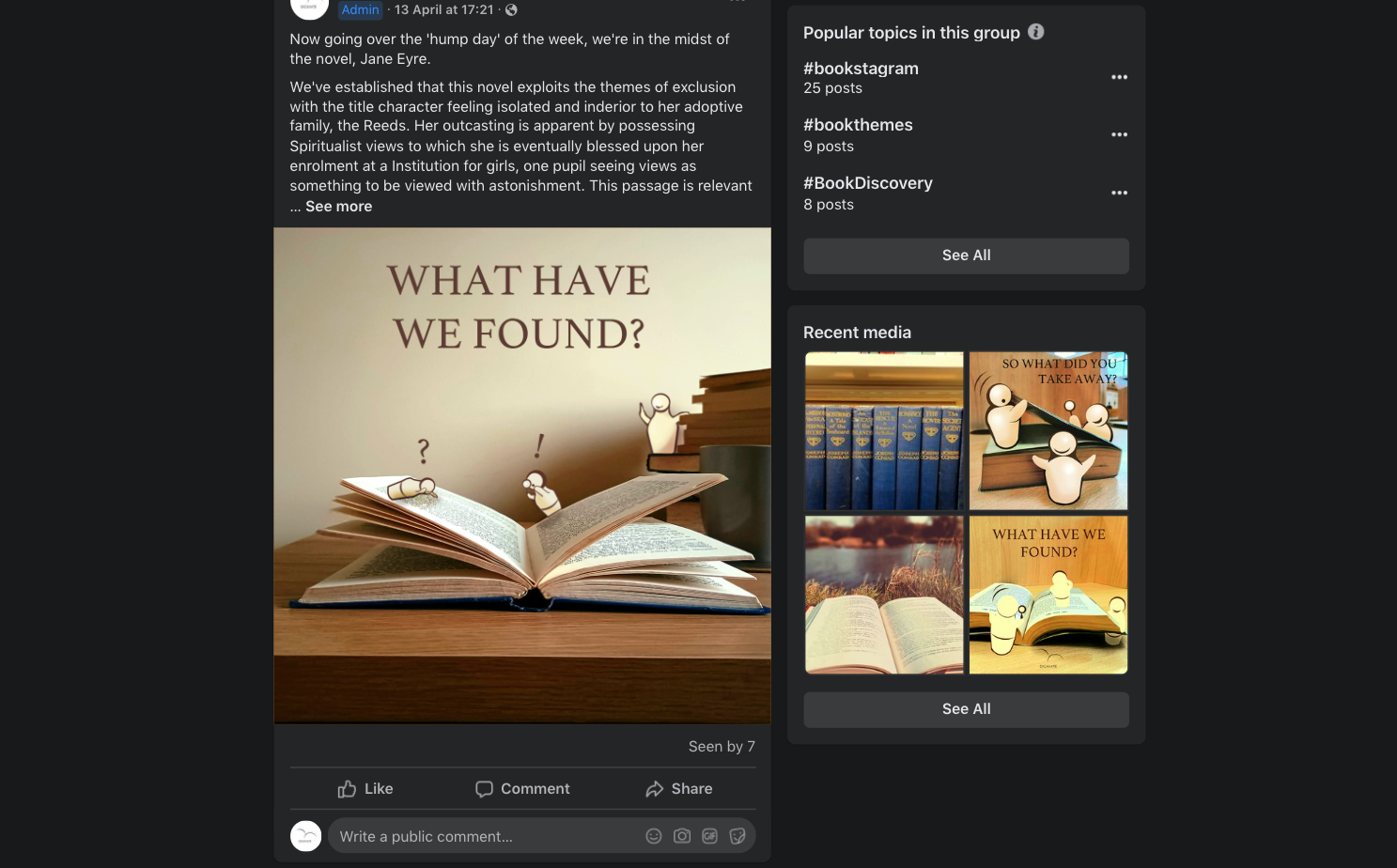1397x868 pixels.
Task: Expand post text with See more
Action: coord(338,207)
